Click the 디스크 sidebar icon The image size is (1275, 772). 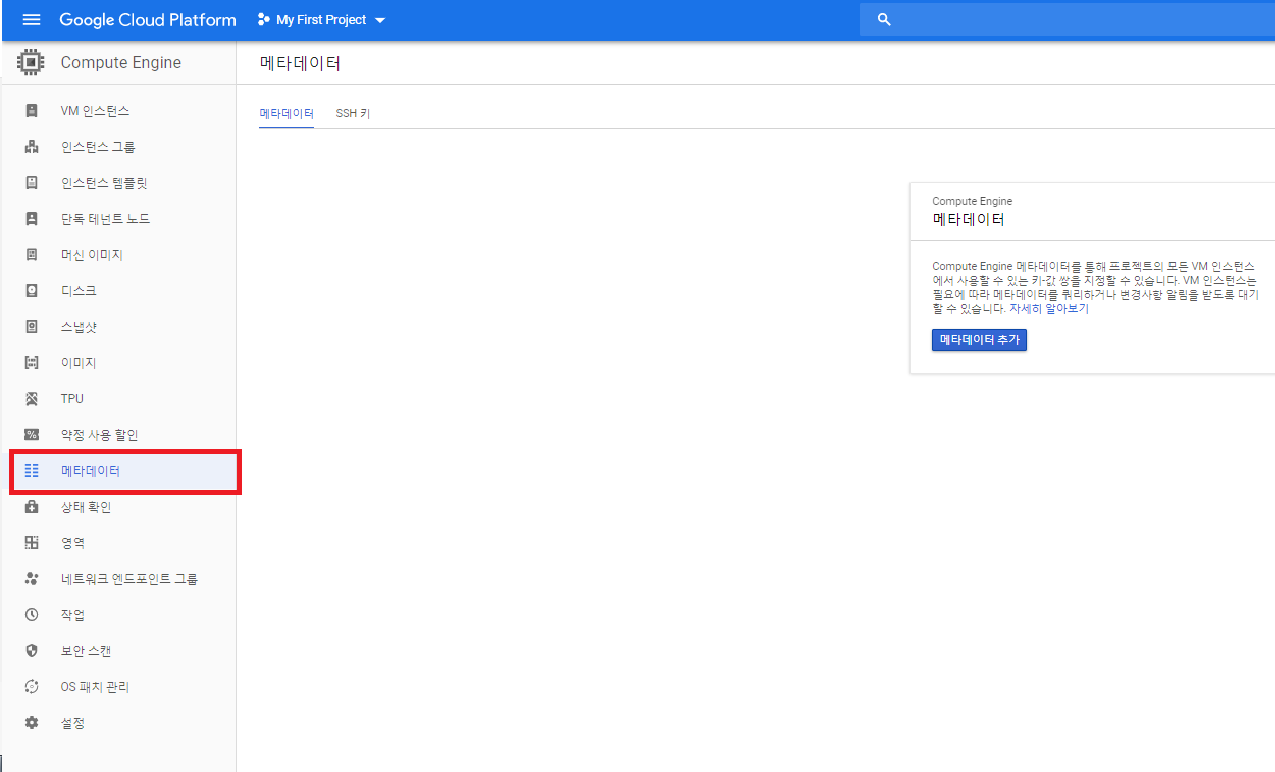[31, 291]
